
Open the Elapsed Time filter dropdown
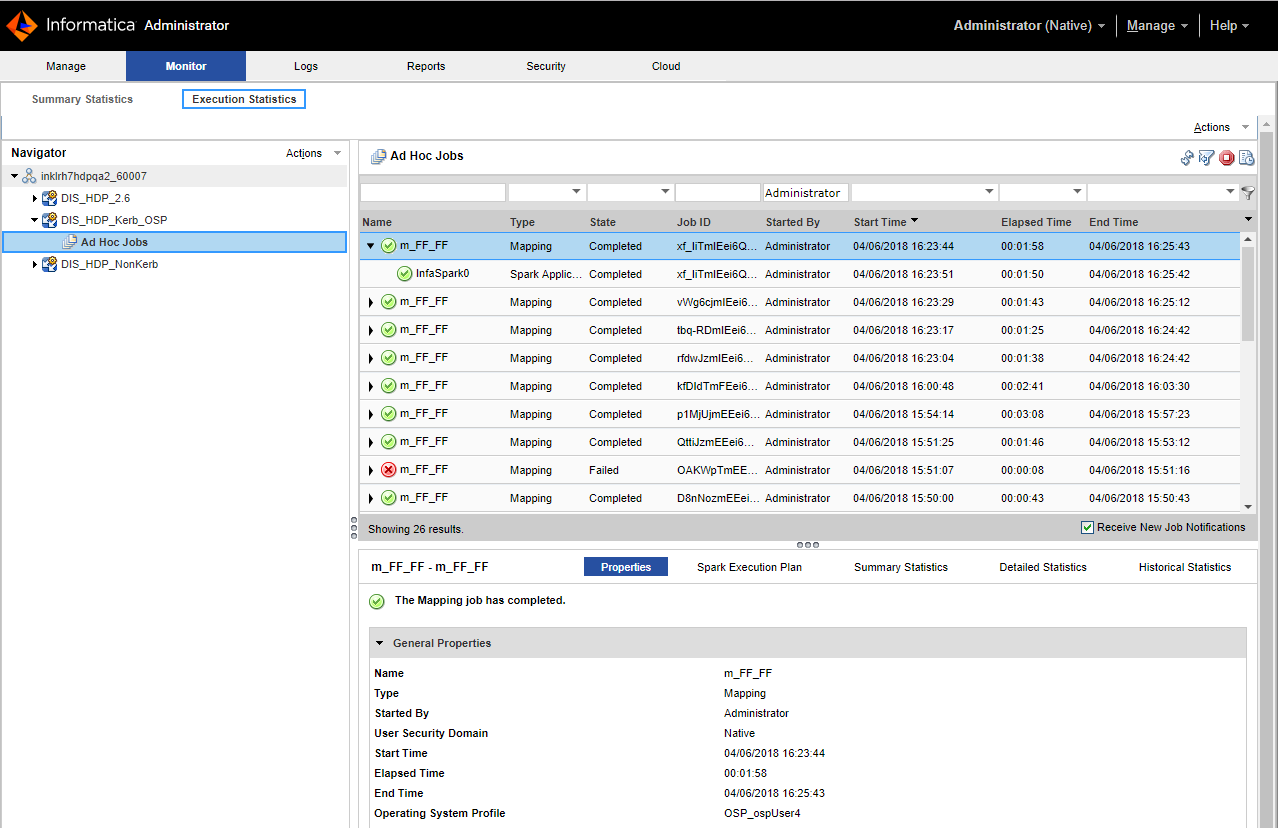[x=1077, y=192]
